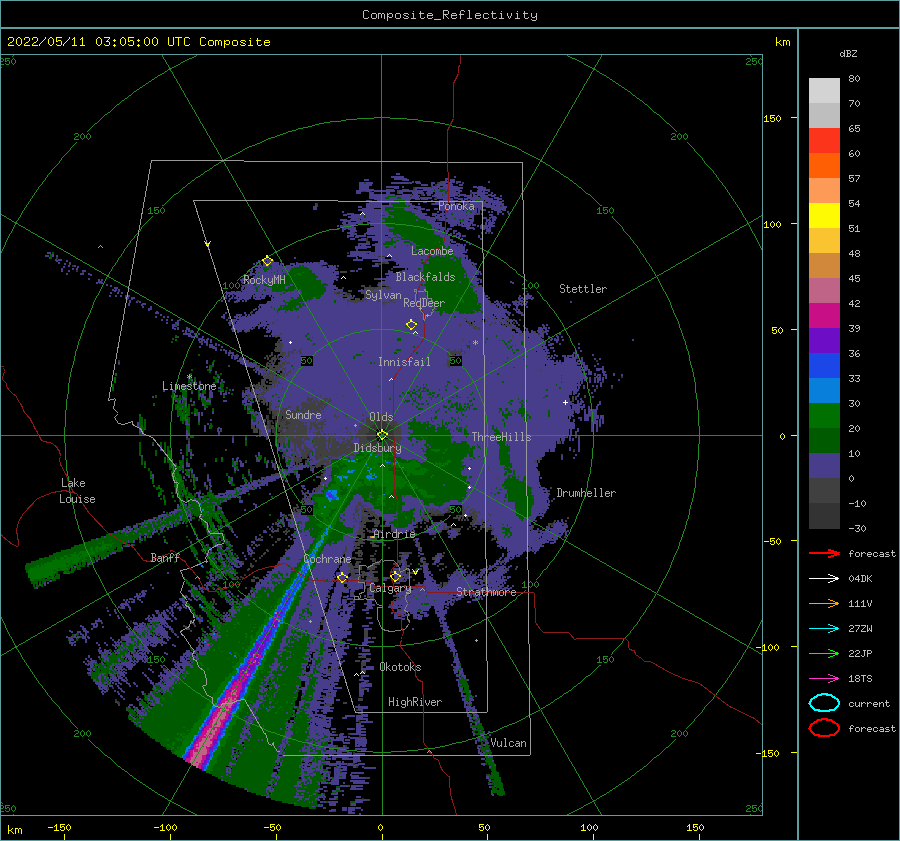Click the Composite_Reflectivity title

[x=449, y=15]
